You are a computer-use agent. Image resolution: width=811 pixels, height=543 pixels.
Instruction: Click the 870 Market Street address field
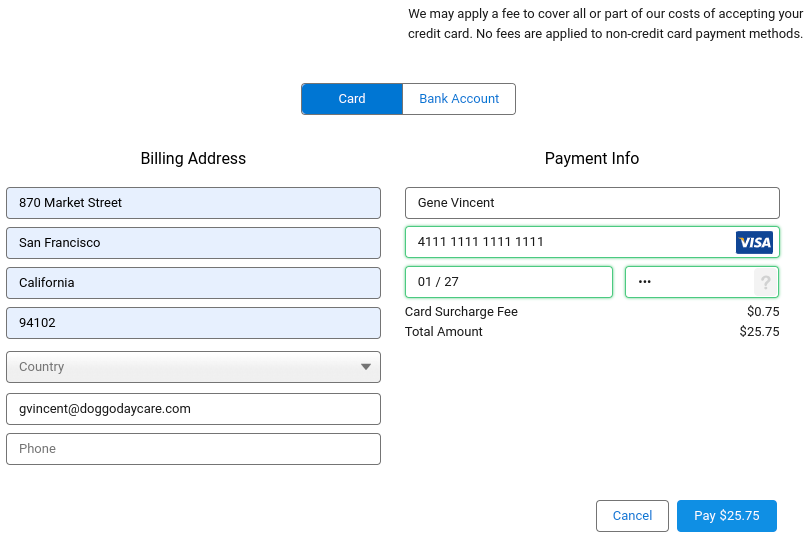point(193,203)
